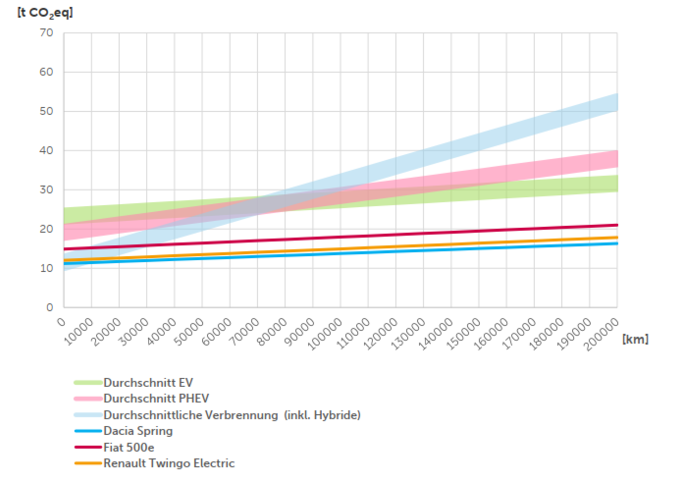Screen dimensions: 680x483
Task: Click the y-axis value 40
Action: 46,150
